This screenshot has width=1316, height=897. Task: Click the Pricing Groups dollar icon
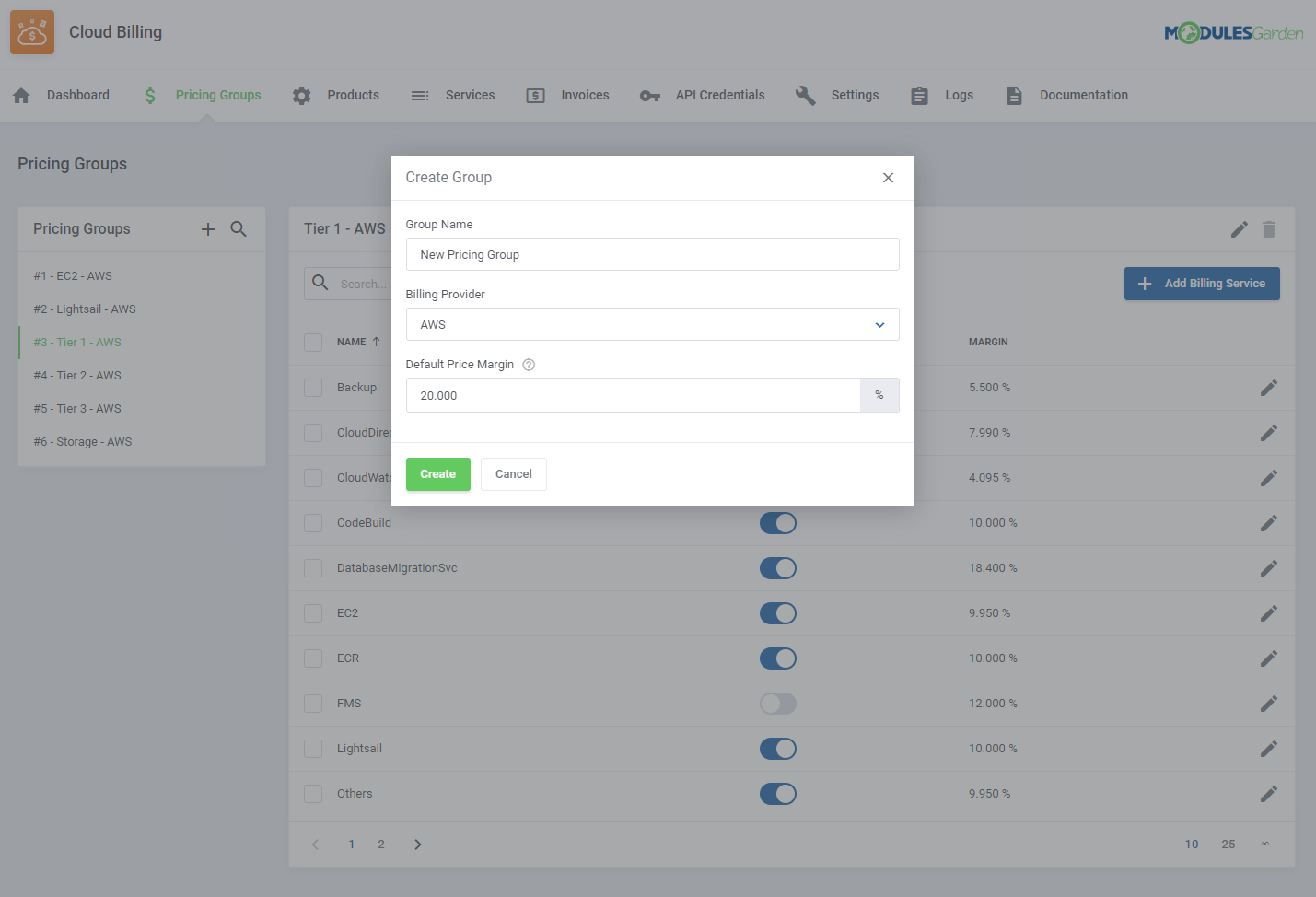click(x=150, y=96)
